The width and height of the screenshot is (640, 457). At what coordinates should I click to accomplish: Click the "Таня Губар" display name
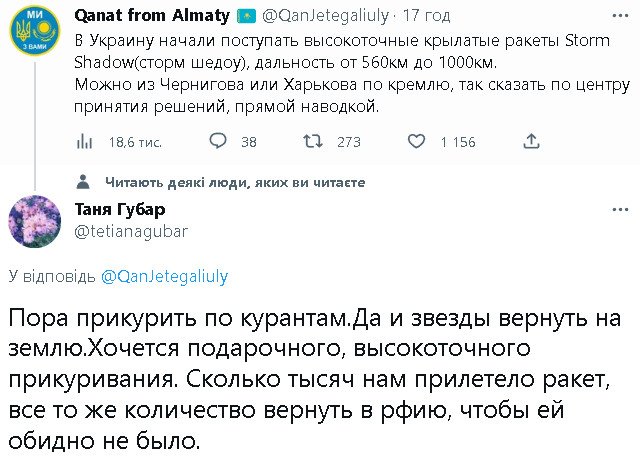120,209
